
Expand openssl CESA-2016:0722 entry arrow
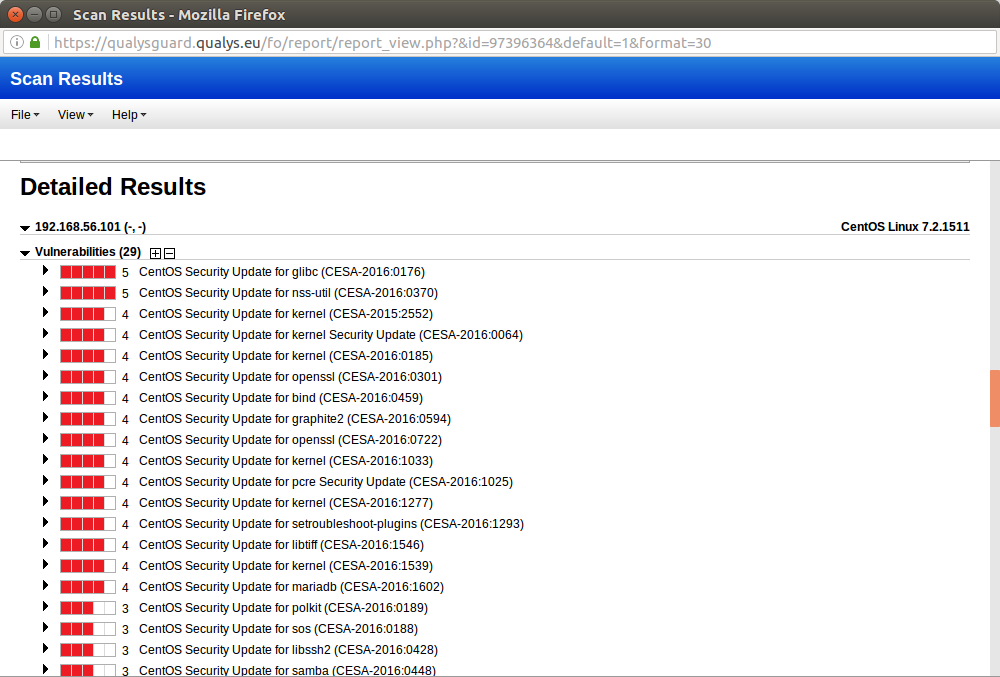click(45, 439)
